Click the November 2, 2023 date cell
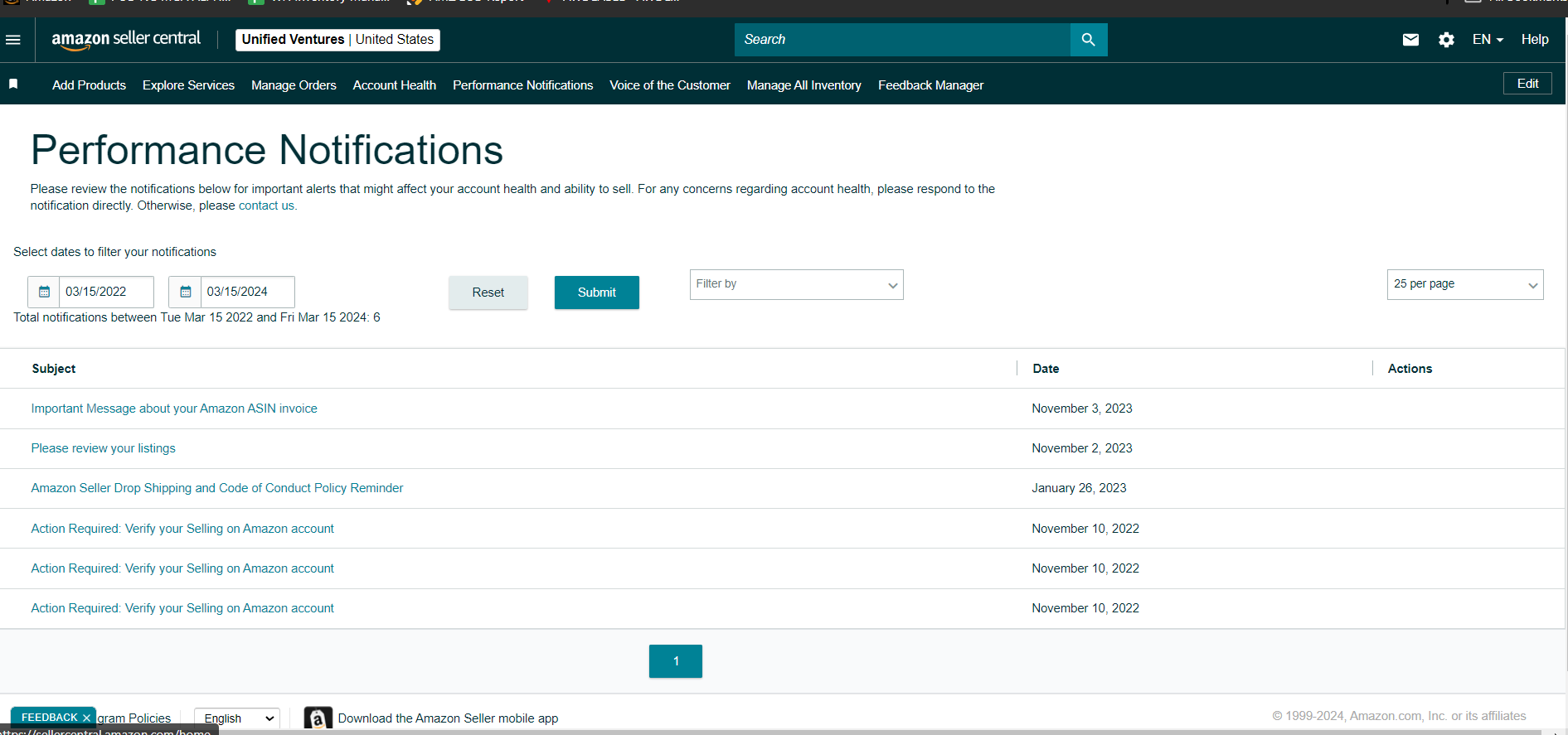Viewport: 1568px width, 735px height. (1082, 448)
